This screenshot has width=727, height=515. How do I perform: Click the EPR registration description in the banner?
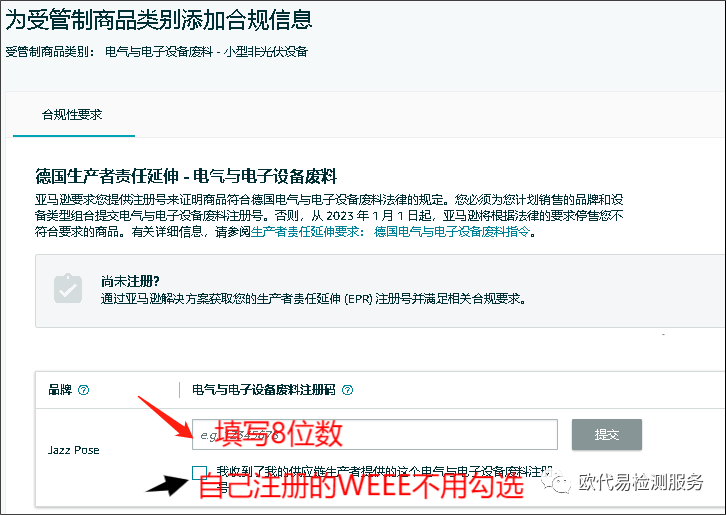pyautogui.click(x=313, y=299)
